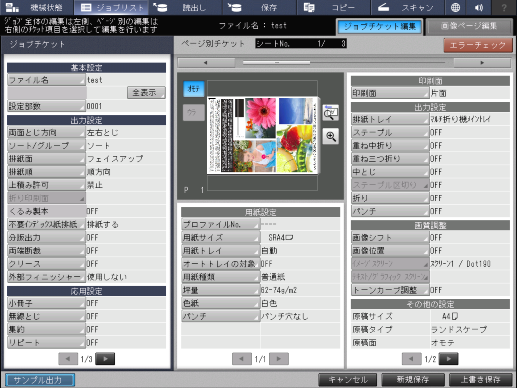Open the 両端断裁 setting
517x388 pixels.
(46, 251)
